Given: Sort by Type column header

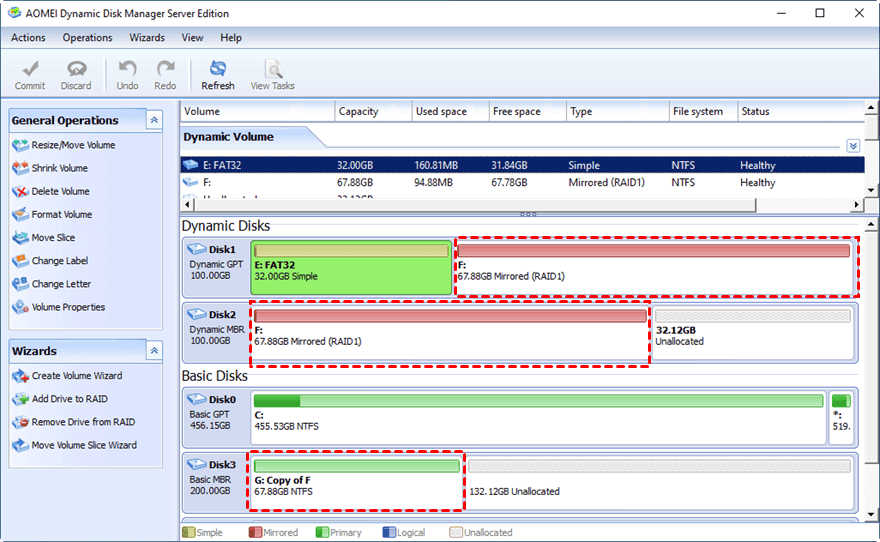Looking at the screenshot, I should click(617, 111).
